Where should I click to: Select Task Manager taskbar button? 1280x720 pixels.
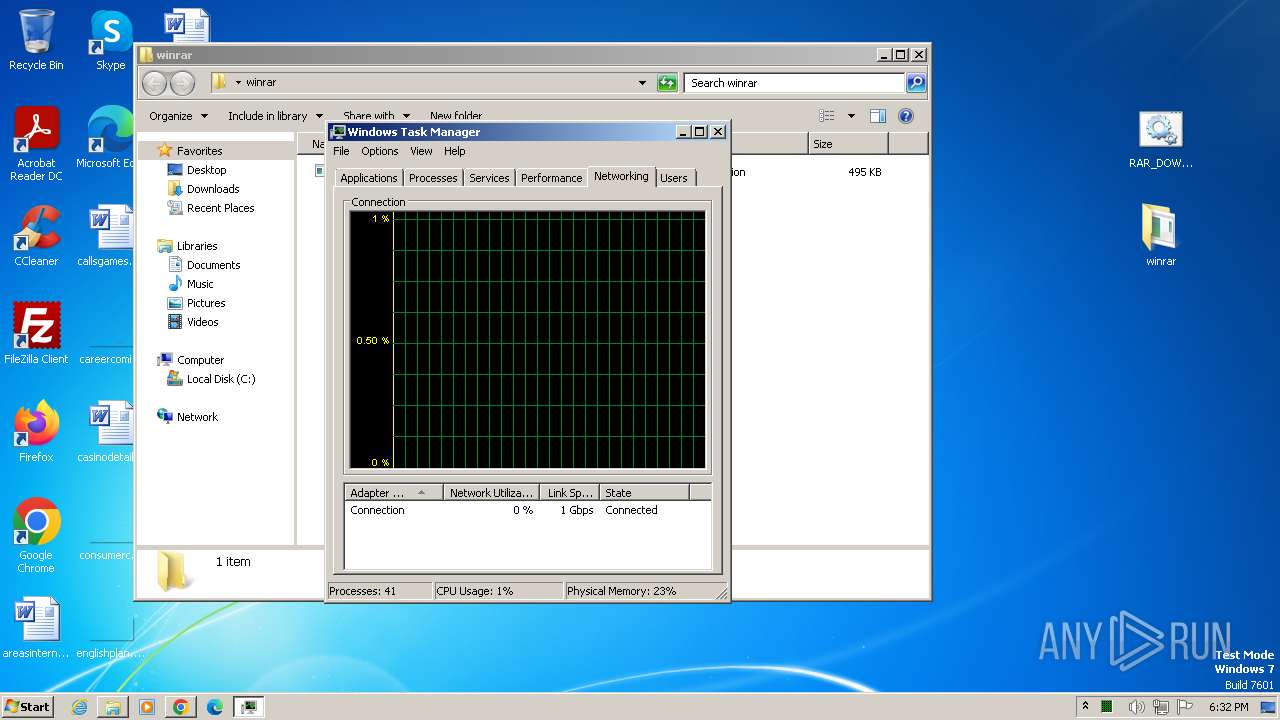[x=248, y=707]
